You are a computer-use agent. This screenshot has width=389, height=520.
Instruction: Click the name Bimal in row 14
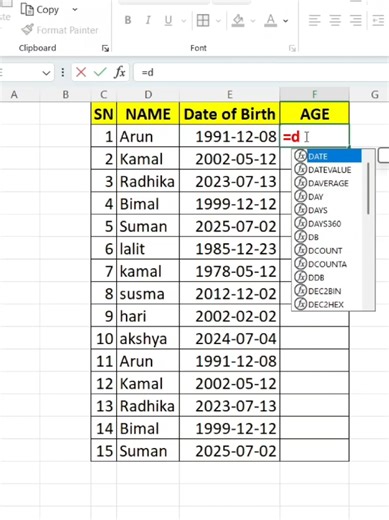[x=148, y=429]
